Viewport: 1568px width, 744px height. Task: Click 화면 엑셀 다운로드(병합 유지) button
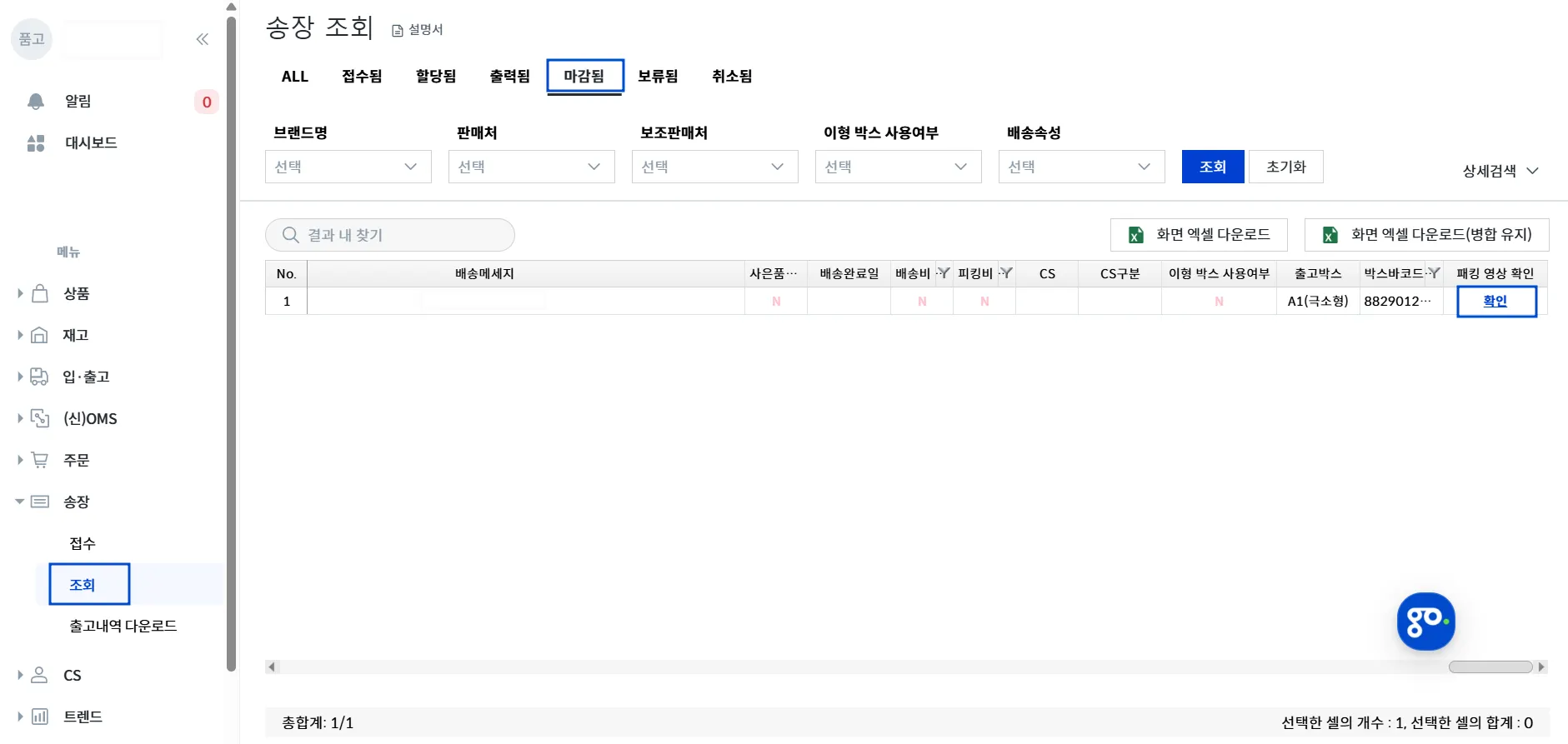pyautogui.click(x=1427, y=235)
